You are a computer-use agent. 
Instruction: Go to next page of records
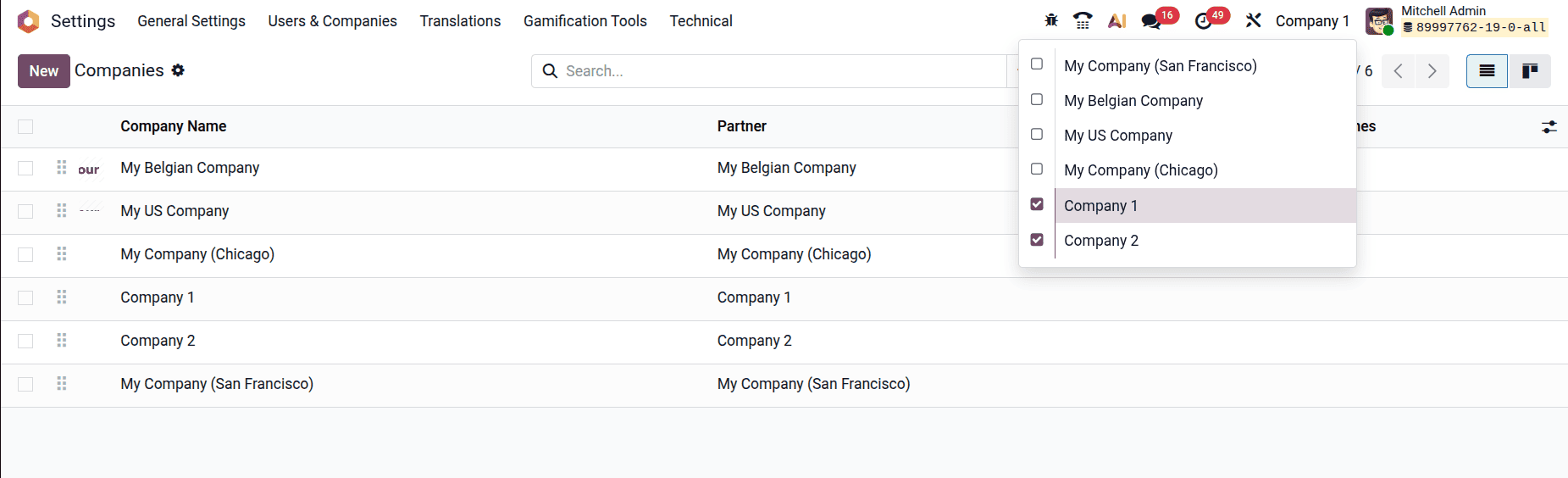tap(1432, 71)
